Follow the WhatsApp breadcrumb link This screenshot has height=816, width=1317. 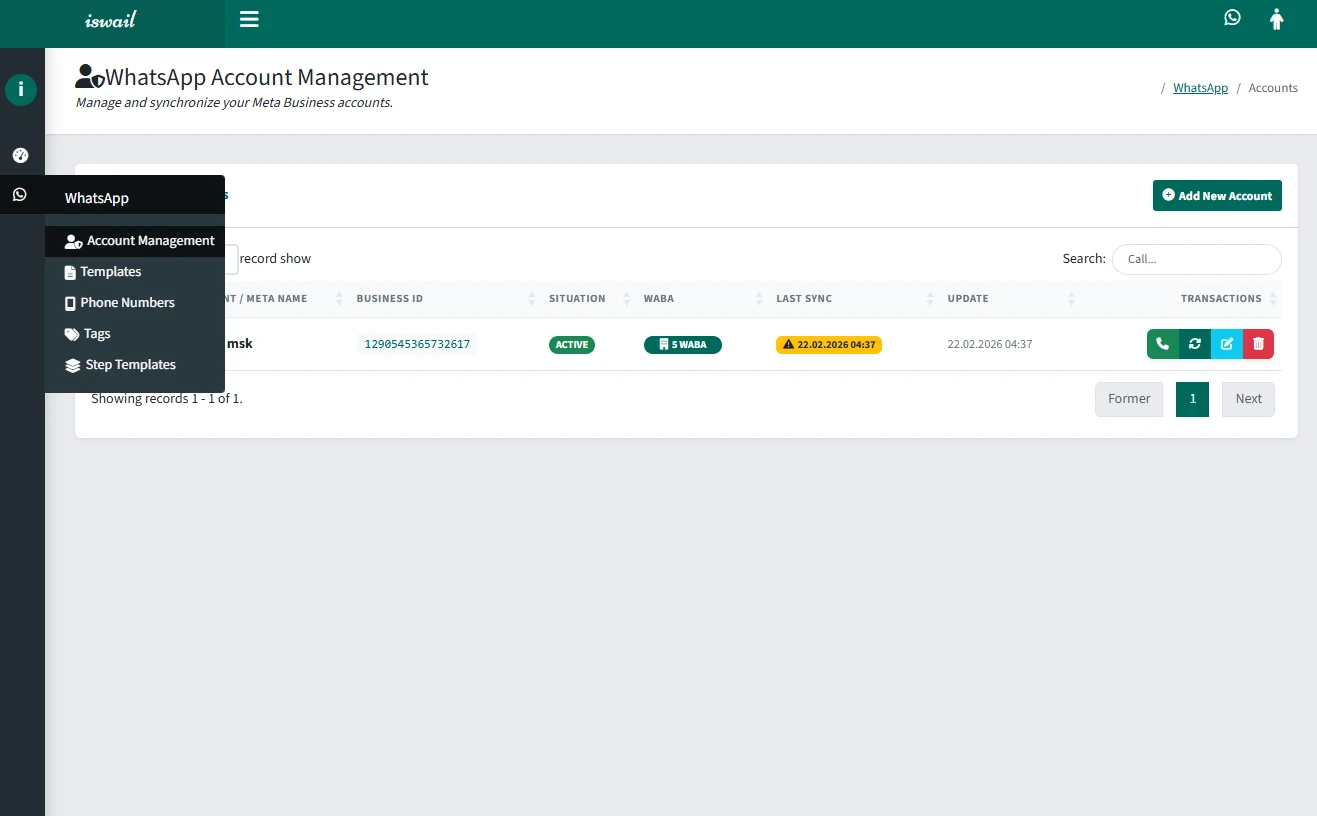1200,88
